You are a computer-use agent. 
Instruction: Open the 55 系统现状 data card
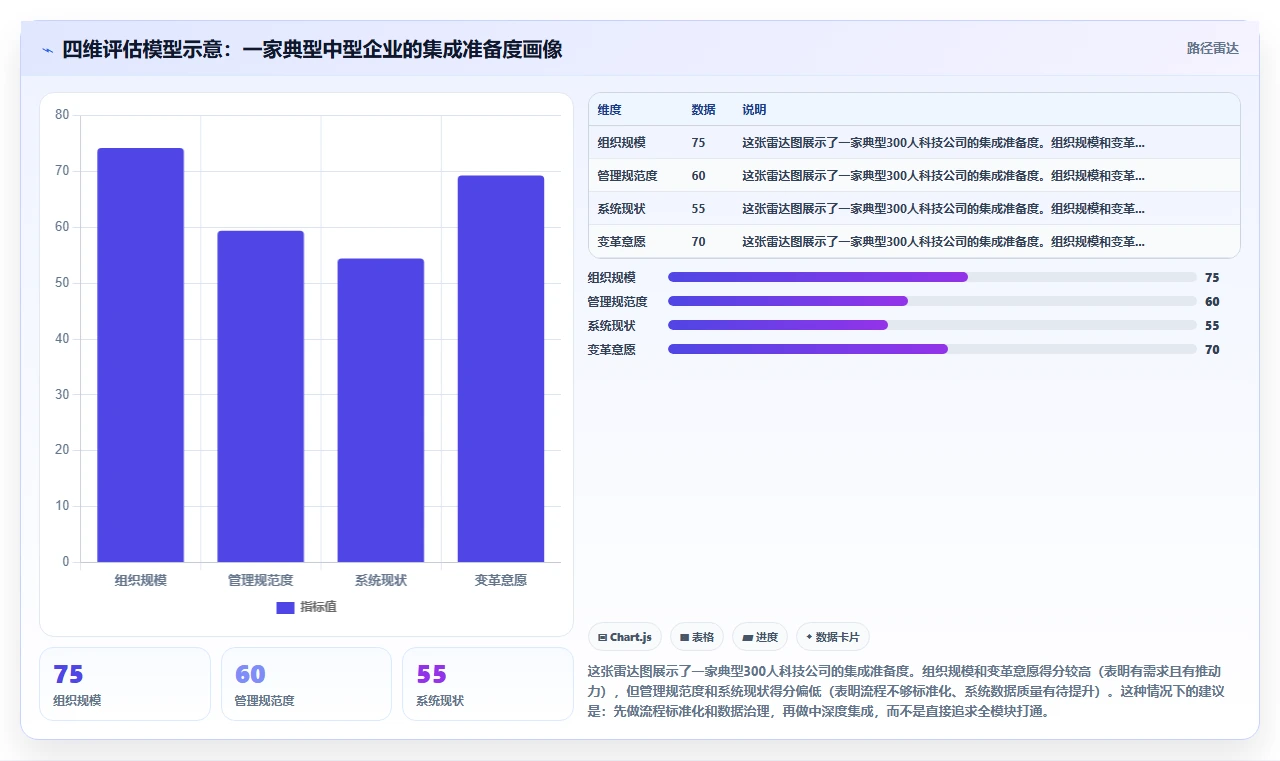[488, 684]
